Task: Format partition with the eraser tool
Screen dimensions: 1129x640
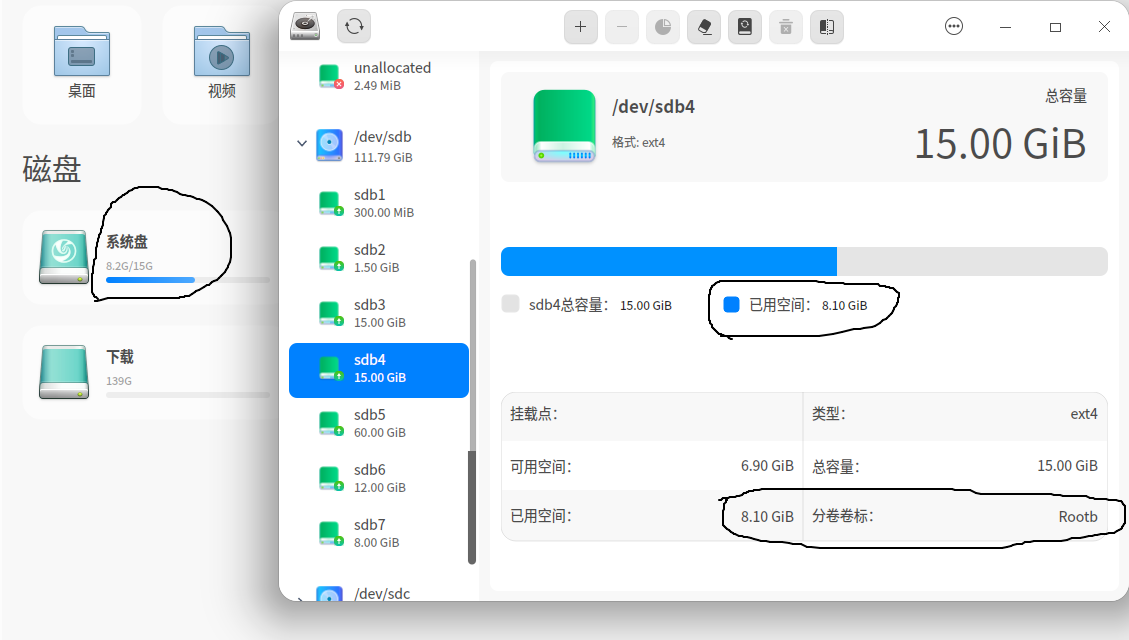Action: (703, 27)
